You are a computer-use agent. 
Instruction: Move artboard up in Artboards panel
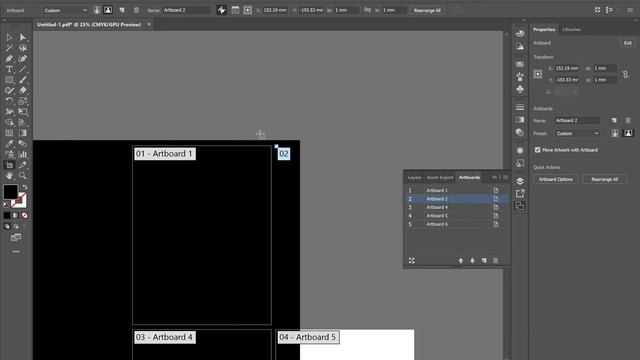[461, 261]
